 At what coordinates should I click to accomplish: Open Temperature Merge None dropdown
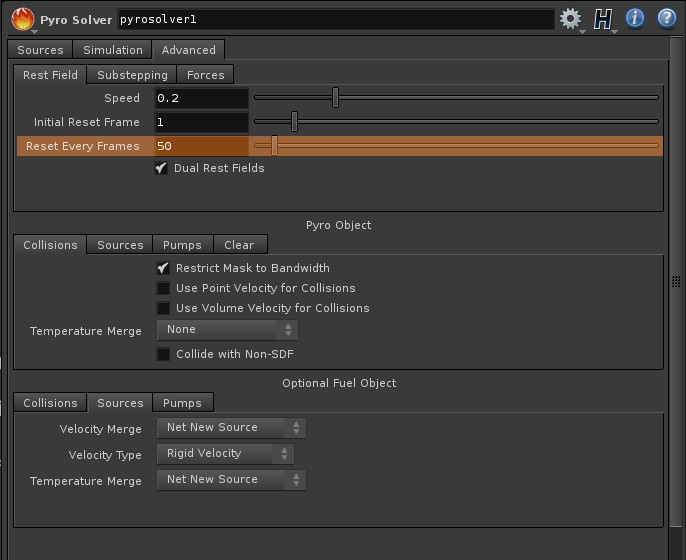(228, 330)
